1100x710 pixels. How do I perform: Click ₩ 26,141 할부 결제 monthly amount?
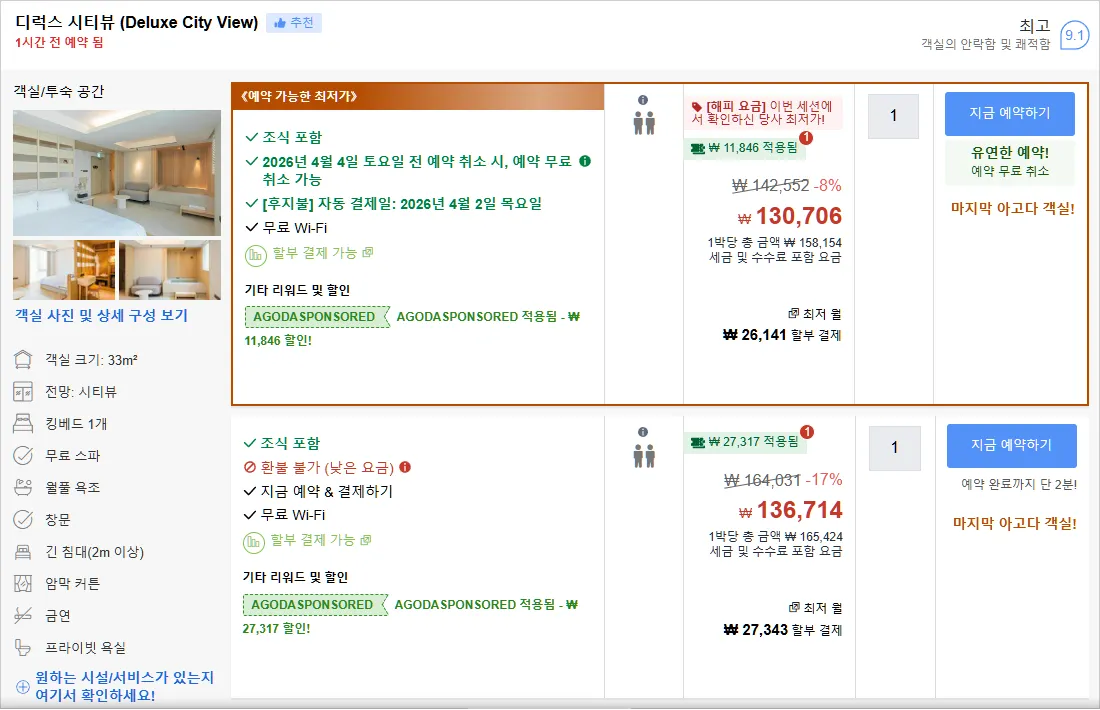[782, 335]
